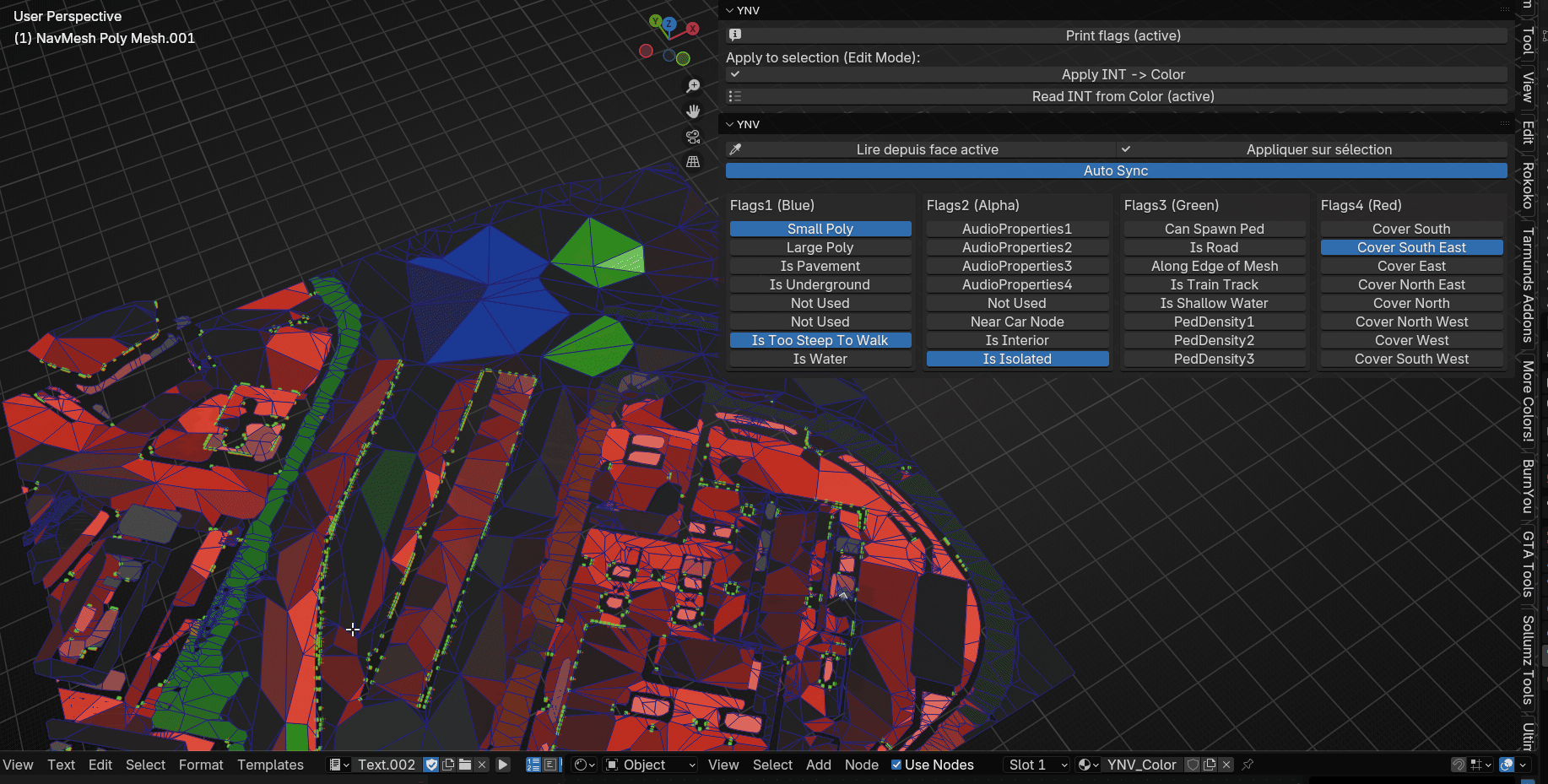Click the Small Poly flag button
Image resolution: width=1548 pixels, height=784 pixels.
point(820,228)
